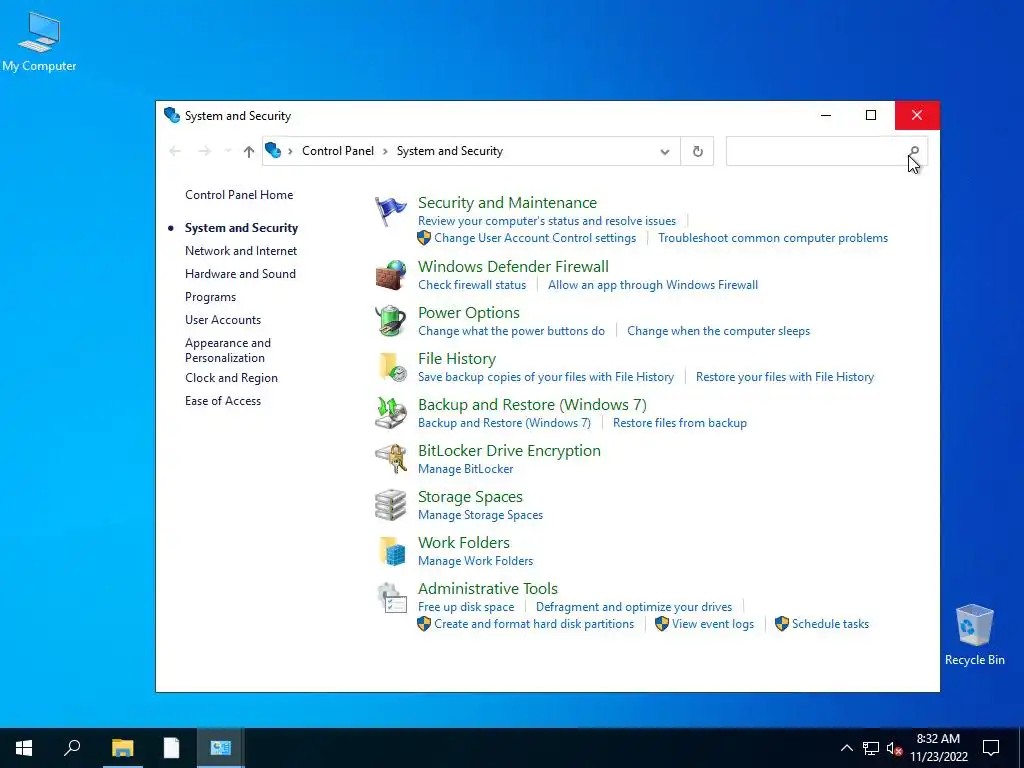Open Change User Account Control settings
This screenshot has height=768, width=1024.
[535, 238]
